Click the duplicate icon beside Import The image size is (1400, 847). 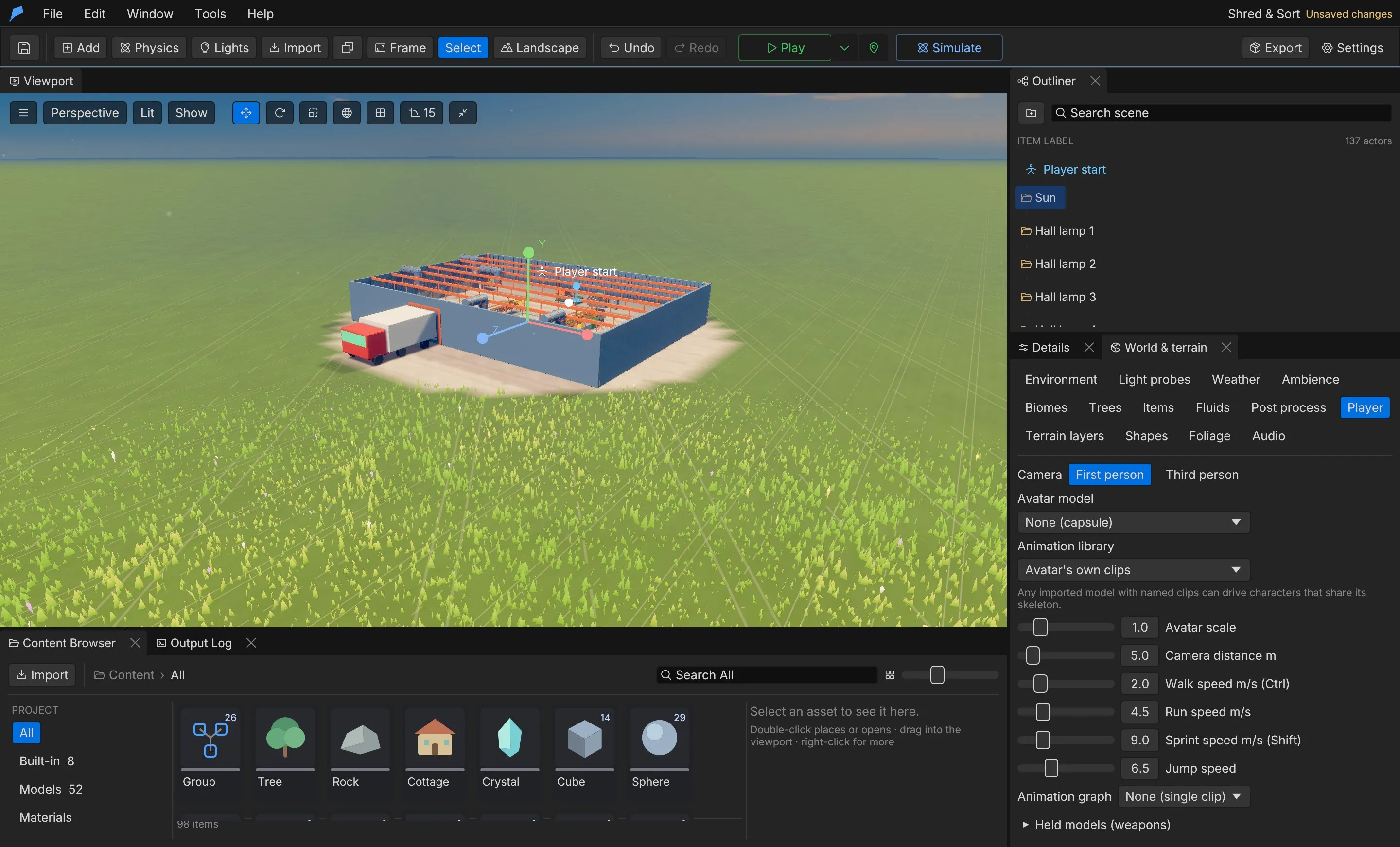click(x=347, y=48)
